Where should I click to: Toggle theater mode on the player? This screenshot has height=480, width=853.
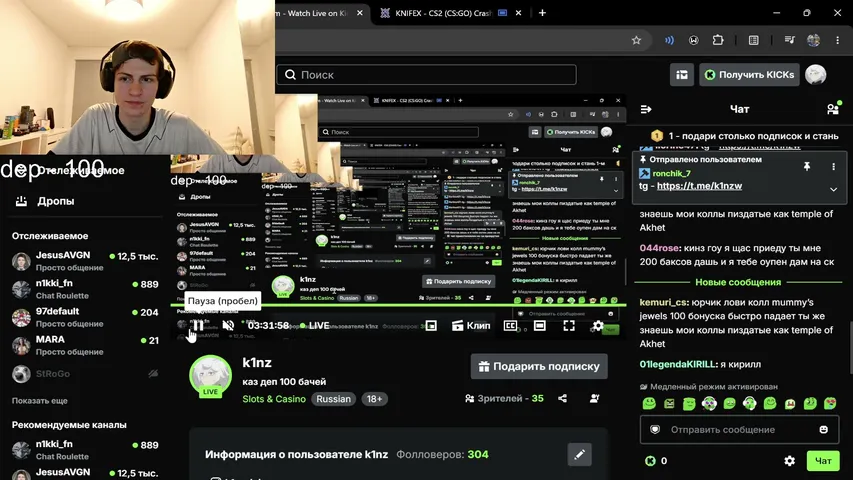pyautogui.click(x=540, y=325)
